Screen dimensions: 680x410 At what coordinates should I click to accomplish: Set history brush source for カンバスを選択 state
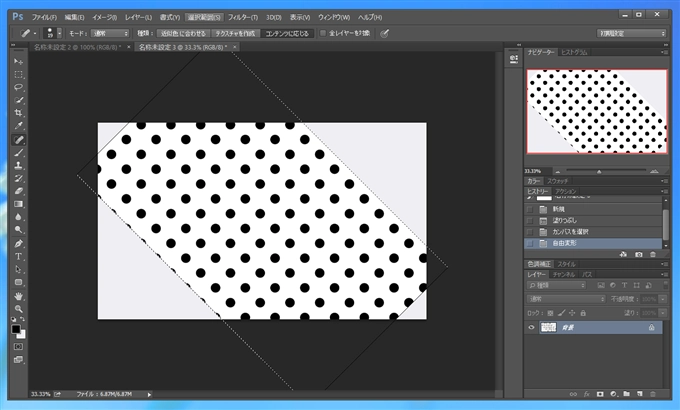530,232
